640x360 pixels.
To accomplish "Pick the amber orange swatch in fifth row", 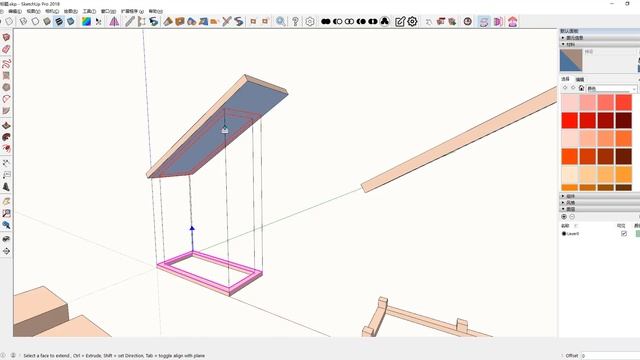I will pos(623,174).
